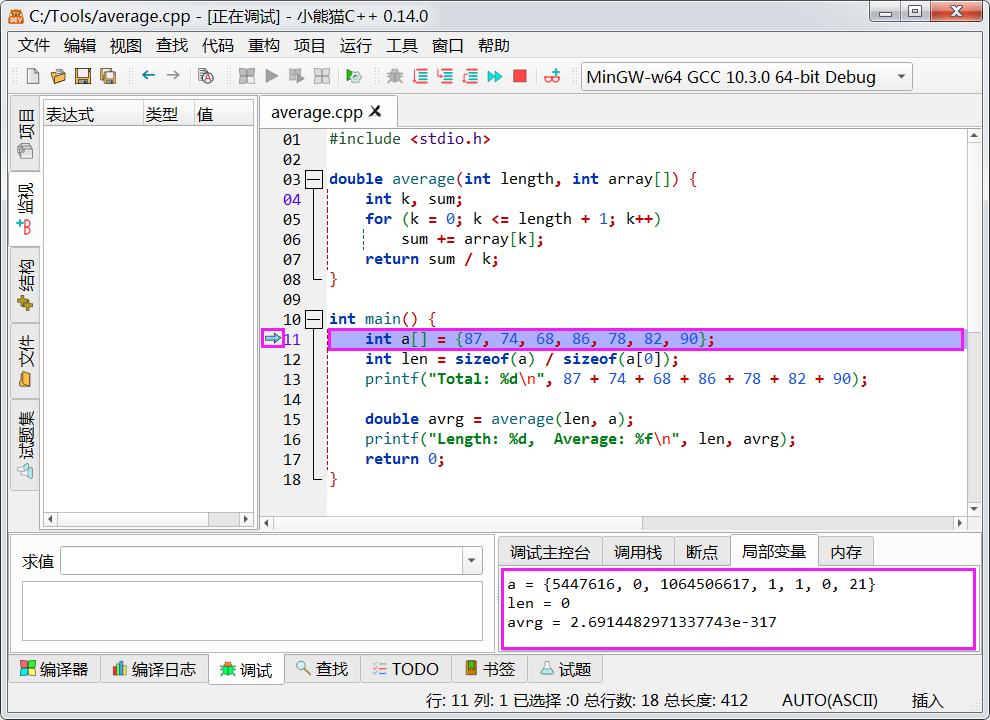Create a new file from the toolbar

[x=33, y=76]
